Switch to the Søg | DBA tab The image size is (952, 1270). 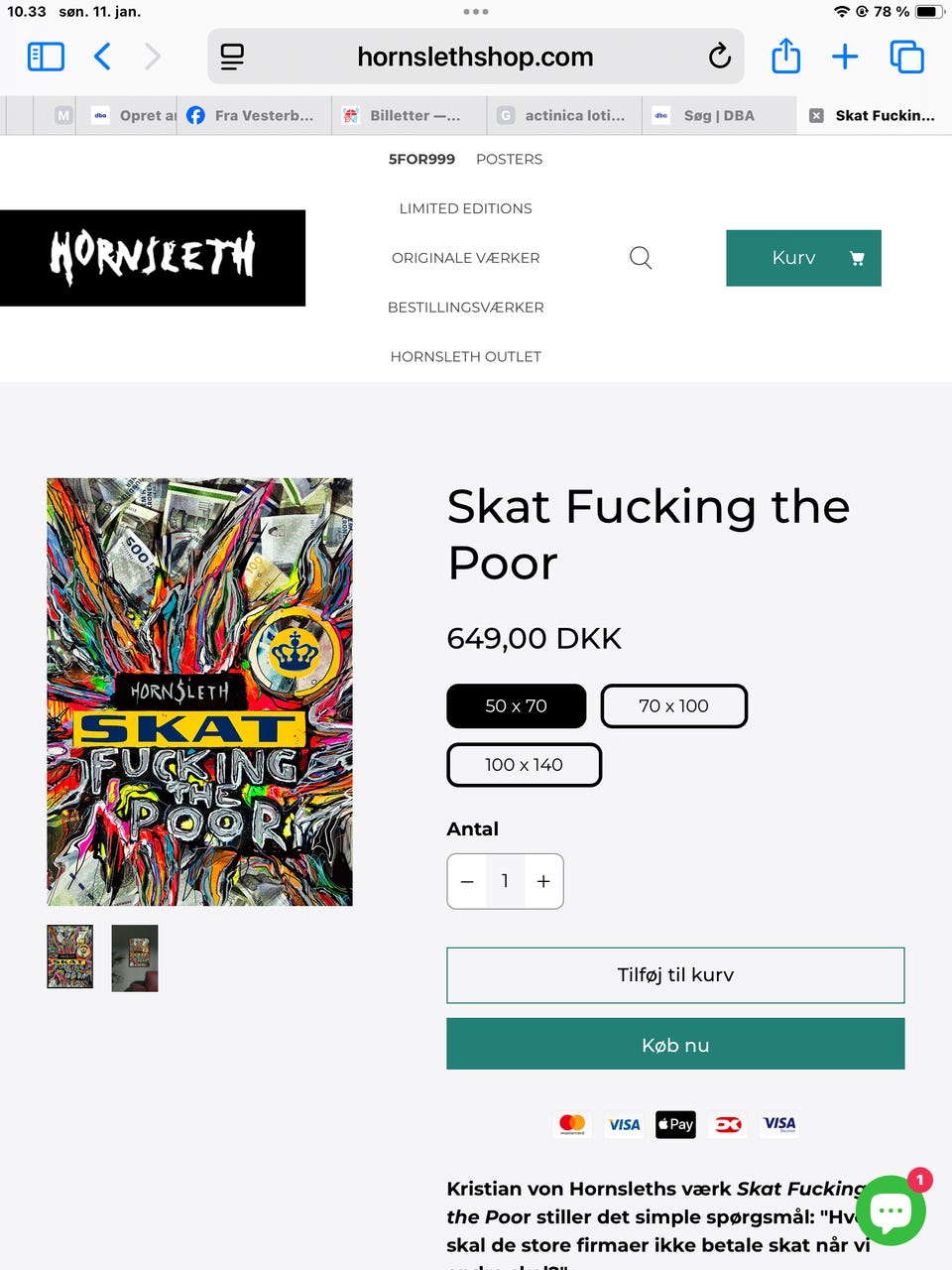point(718,115)
